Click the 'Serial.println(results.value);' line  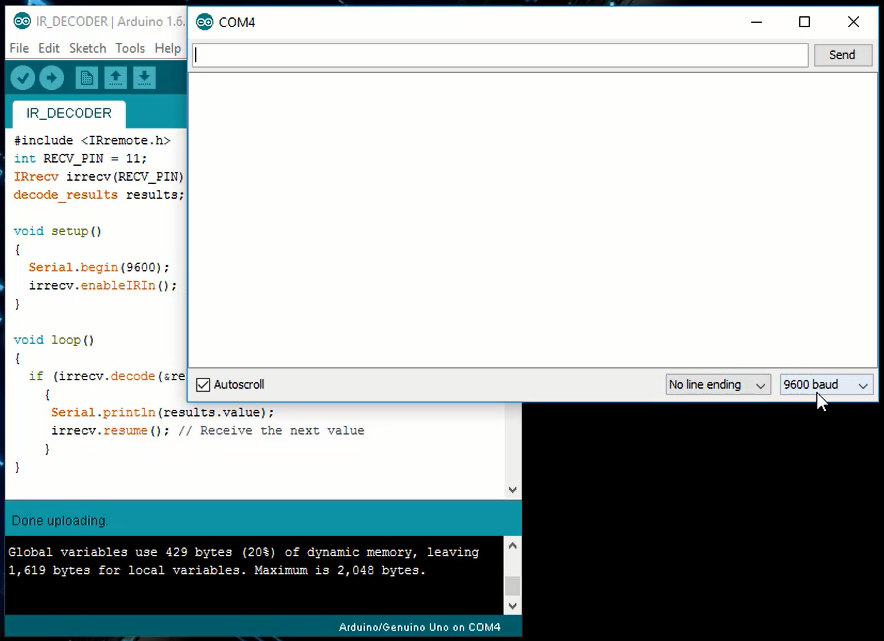[x=162, y=412]
